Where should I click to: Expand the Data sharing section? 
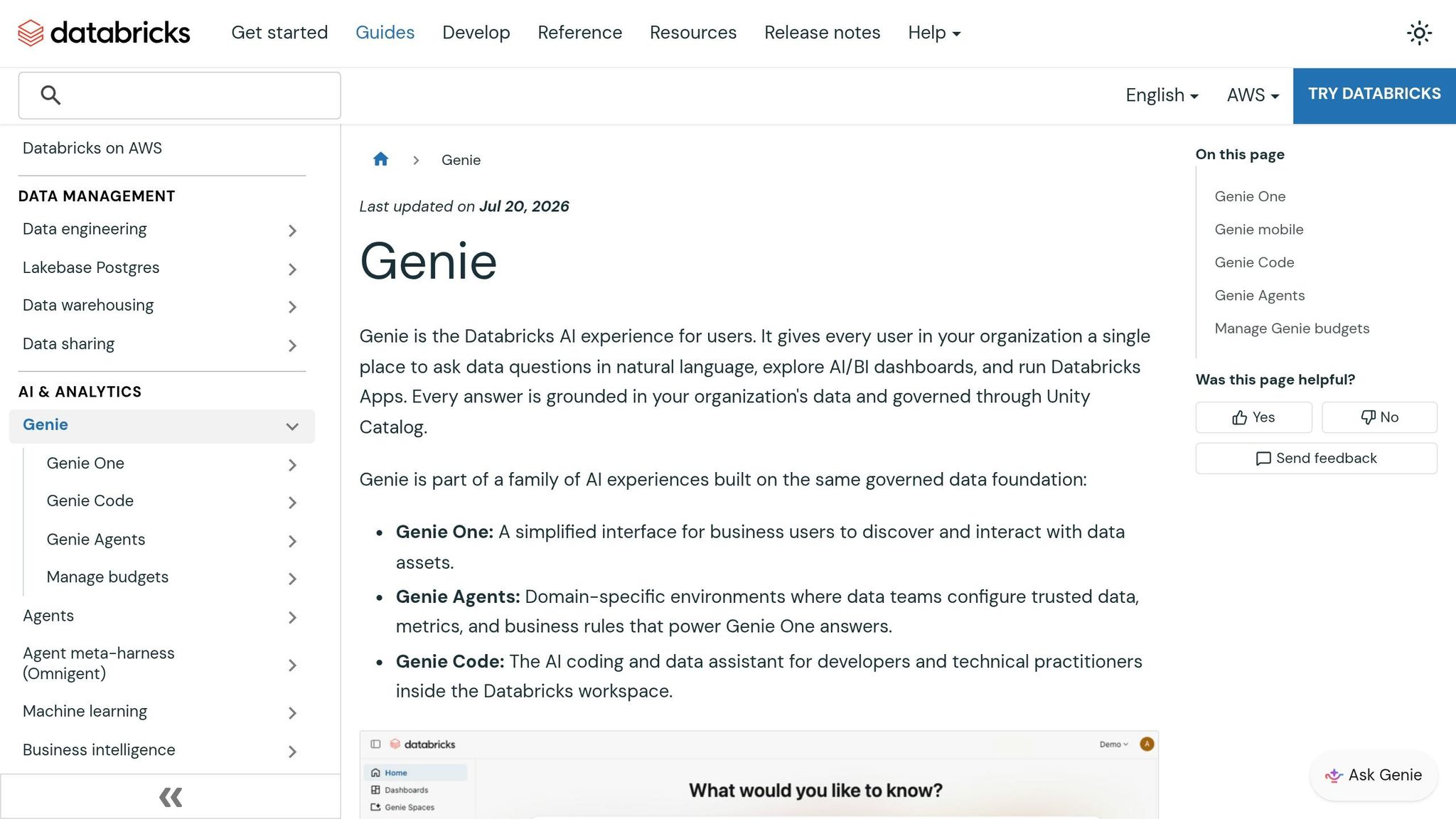(292, 346)
